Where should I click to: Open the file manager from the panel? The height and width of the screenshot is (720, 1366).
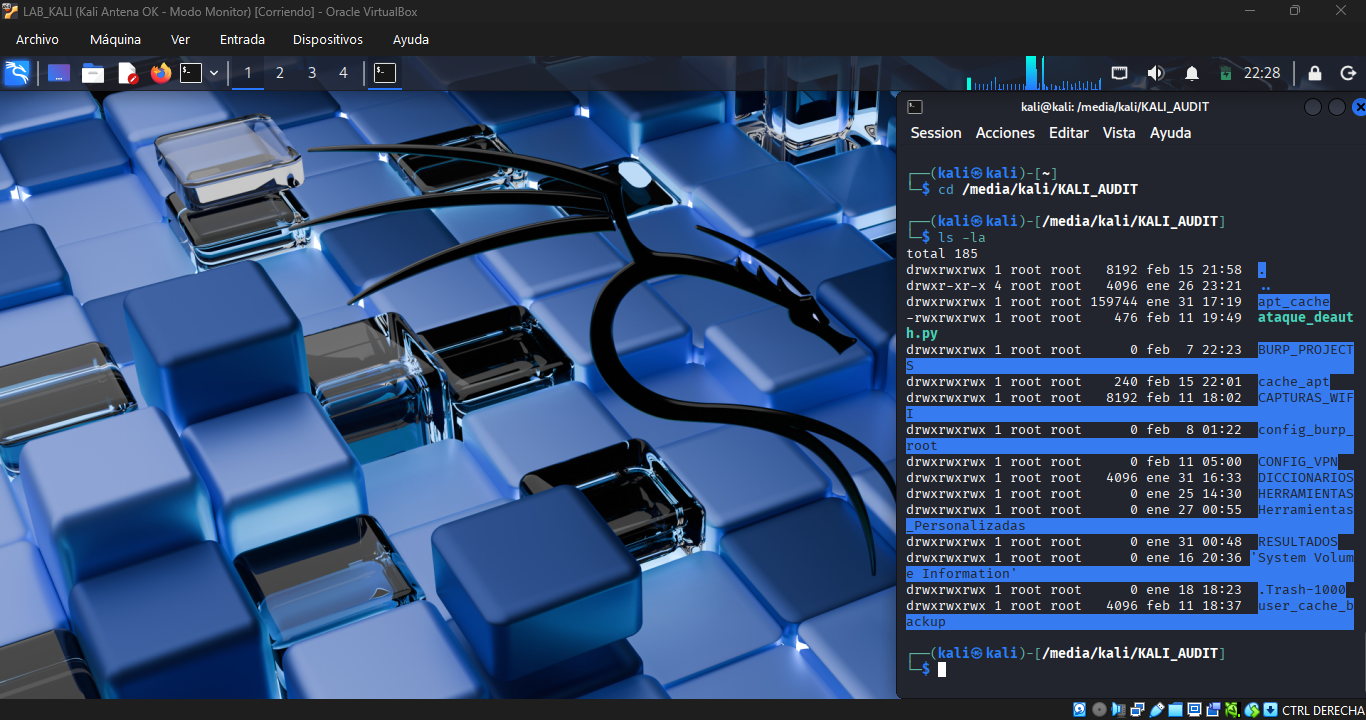point(93,72)
